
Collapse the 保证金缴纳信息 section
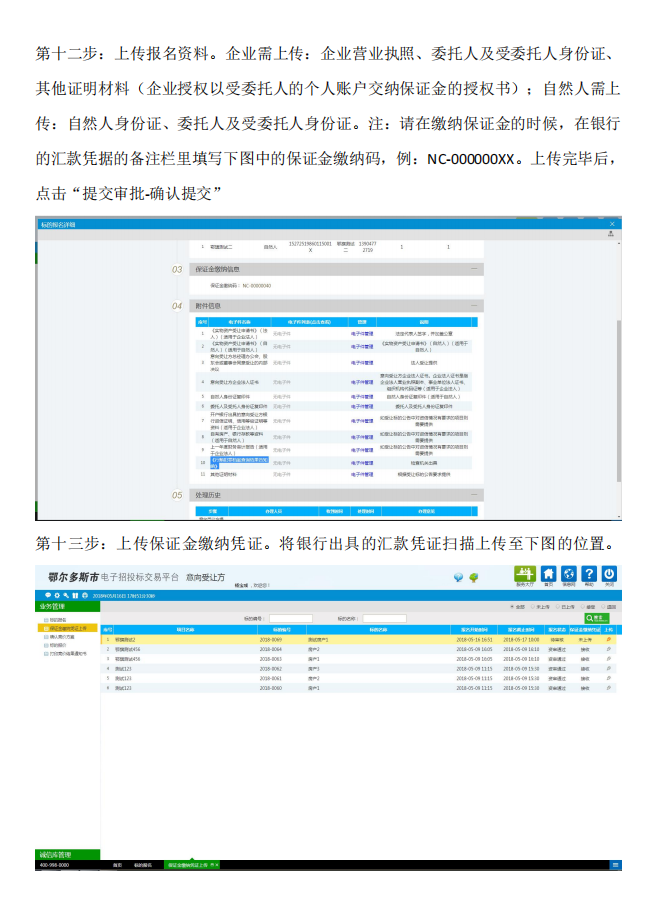click(x=474, y=269)
